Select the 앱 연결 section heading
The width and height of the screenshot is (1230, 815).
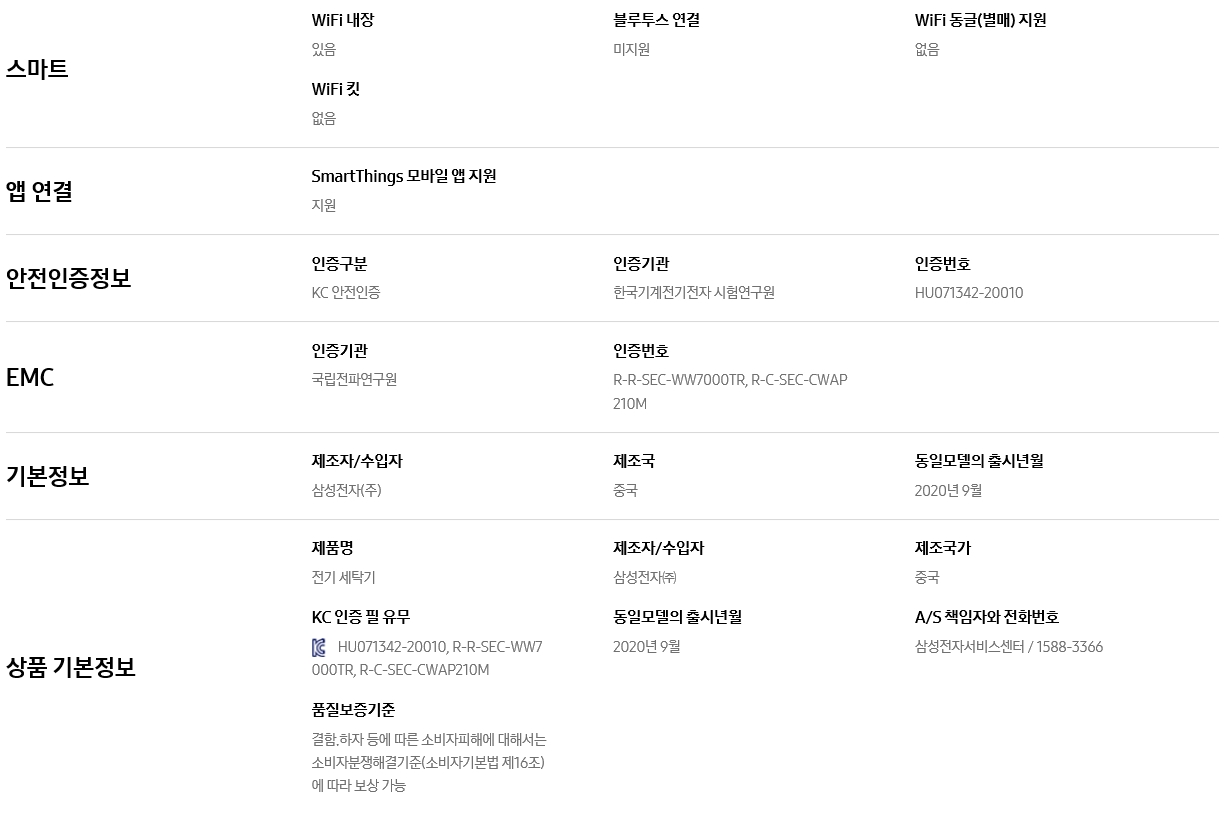[39, 191]
